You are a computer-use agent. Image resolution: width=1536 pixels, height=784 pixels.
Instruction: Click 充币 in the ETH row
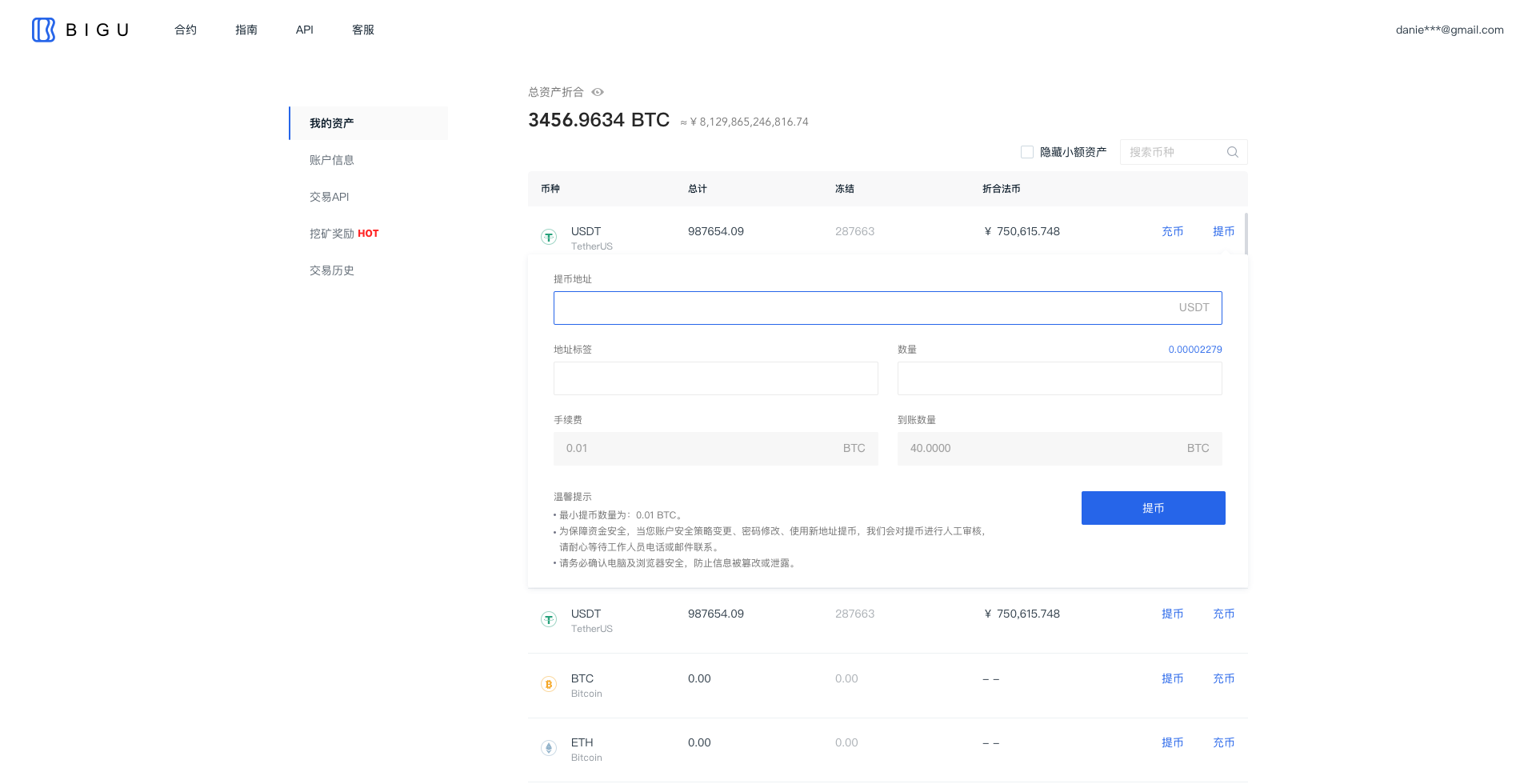(x=1224, y=742)
